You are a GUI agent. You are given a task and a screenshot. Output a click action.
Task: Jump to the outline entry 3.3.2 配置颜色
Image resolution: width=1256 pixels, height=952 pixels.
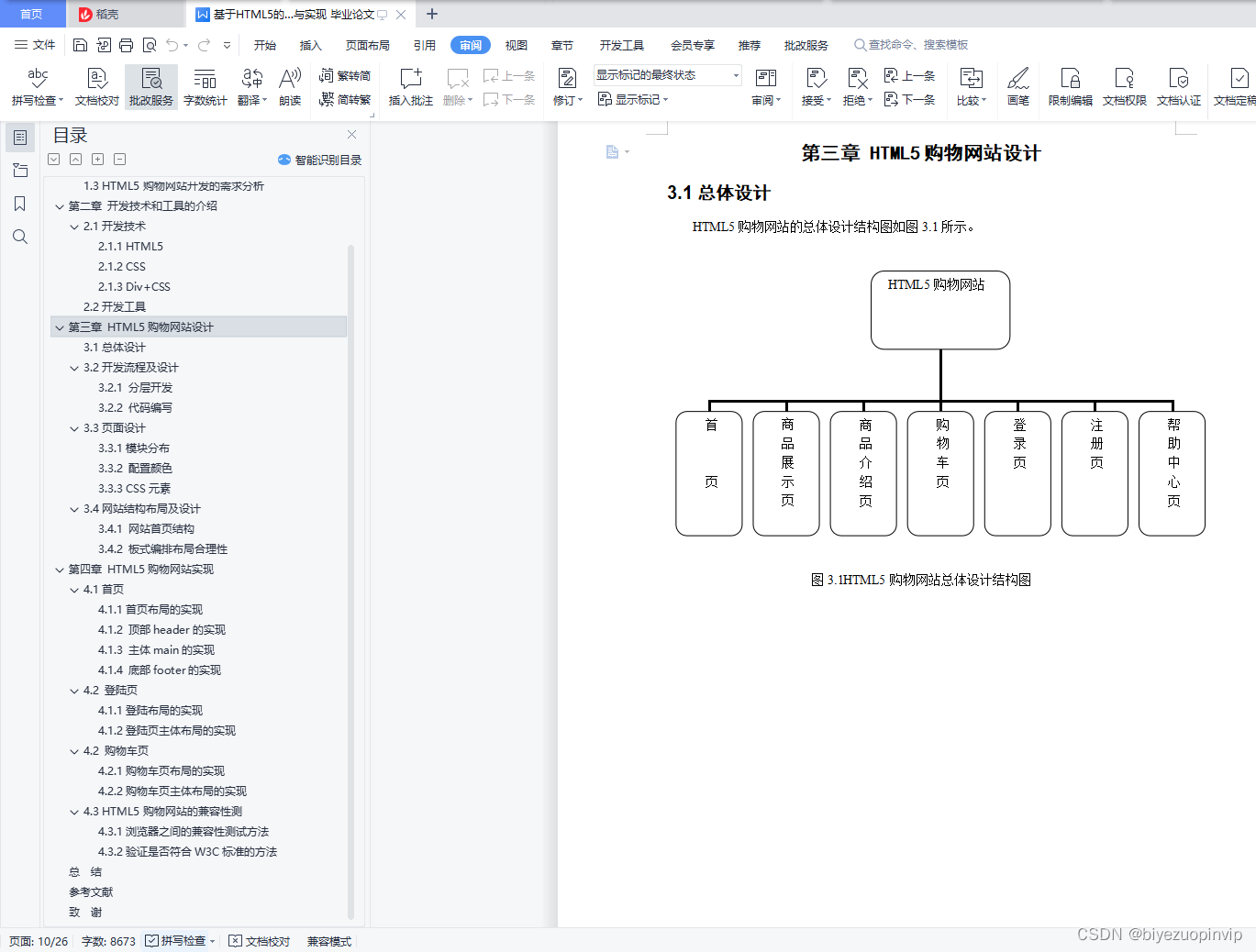tap(135, 469)
